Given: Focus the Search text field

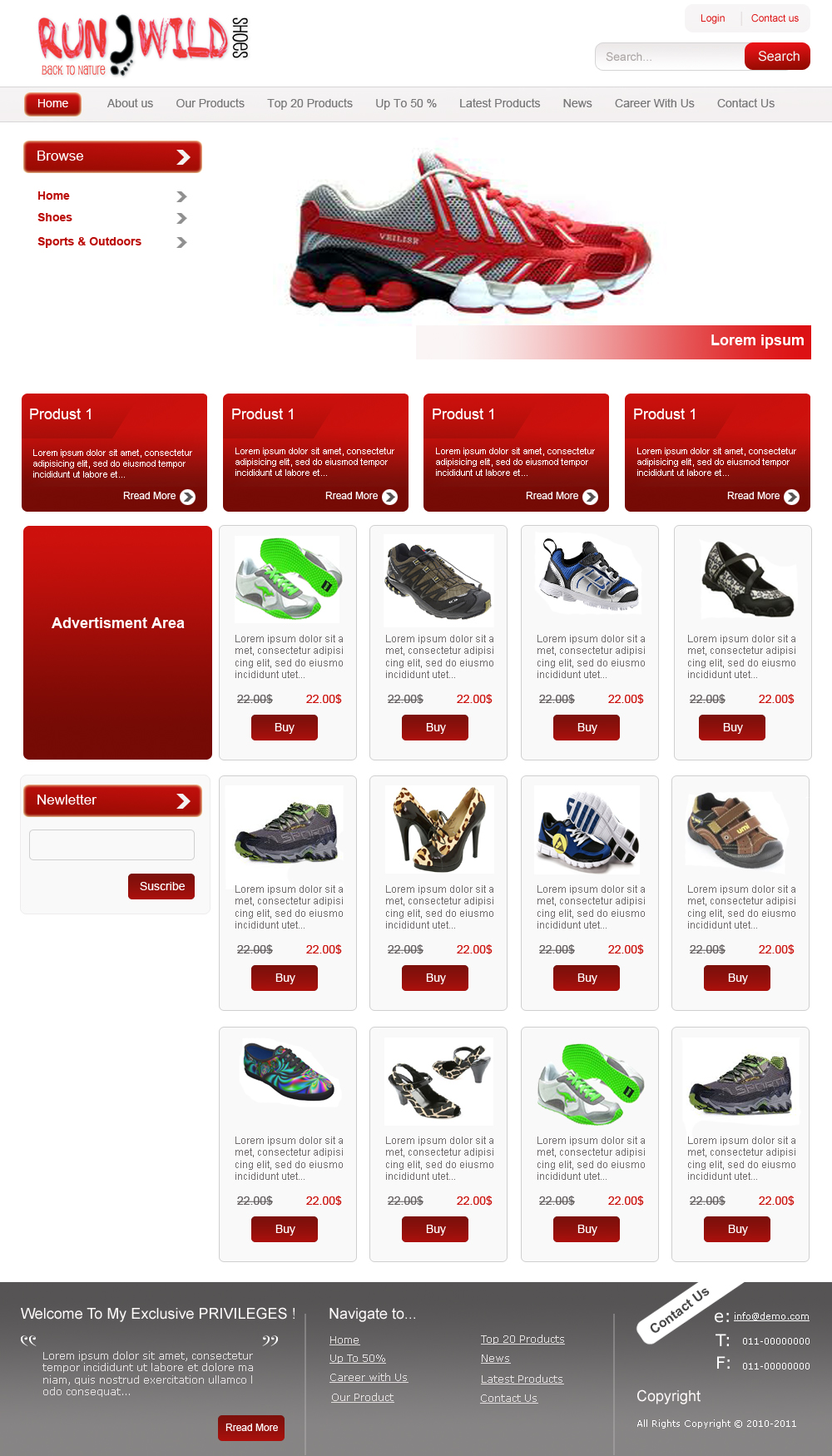Looking at the screenshot, I should [671, 57].
